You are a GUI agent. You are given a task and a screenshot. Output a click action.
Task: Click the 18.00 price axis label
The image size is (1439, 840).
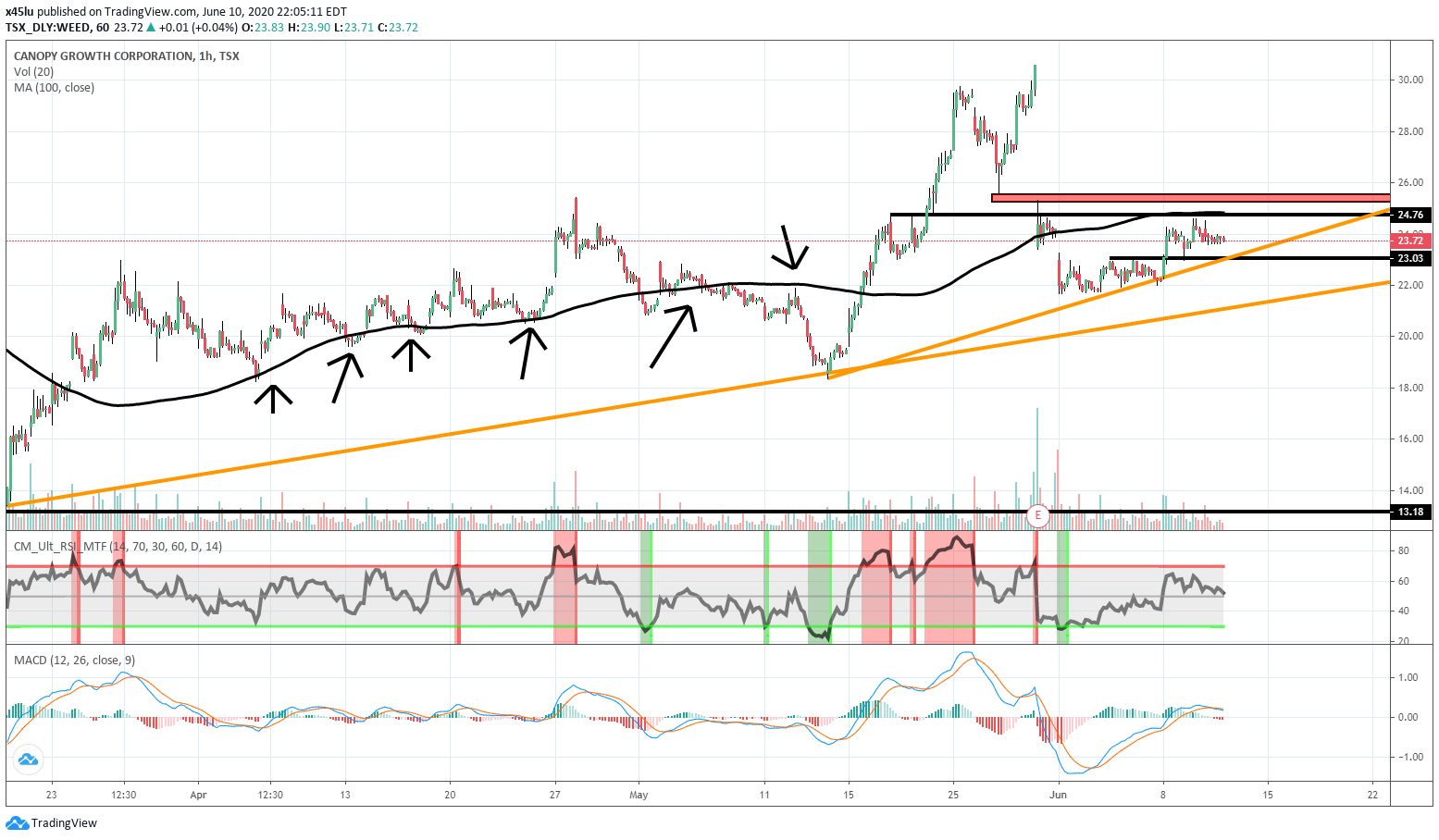coord(1410,389)
